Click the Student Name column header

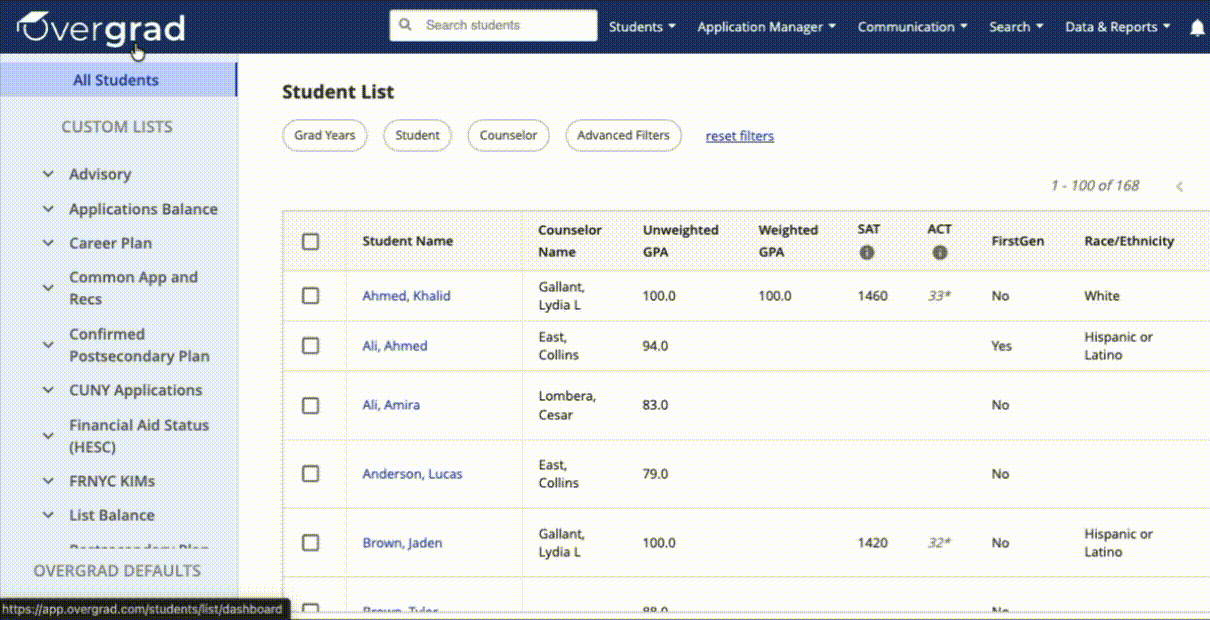[x=407, y=241]
